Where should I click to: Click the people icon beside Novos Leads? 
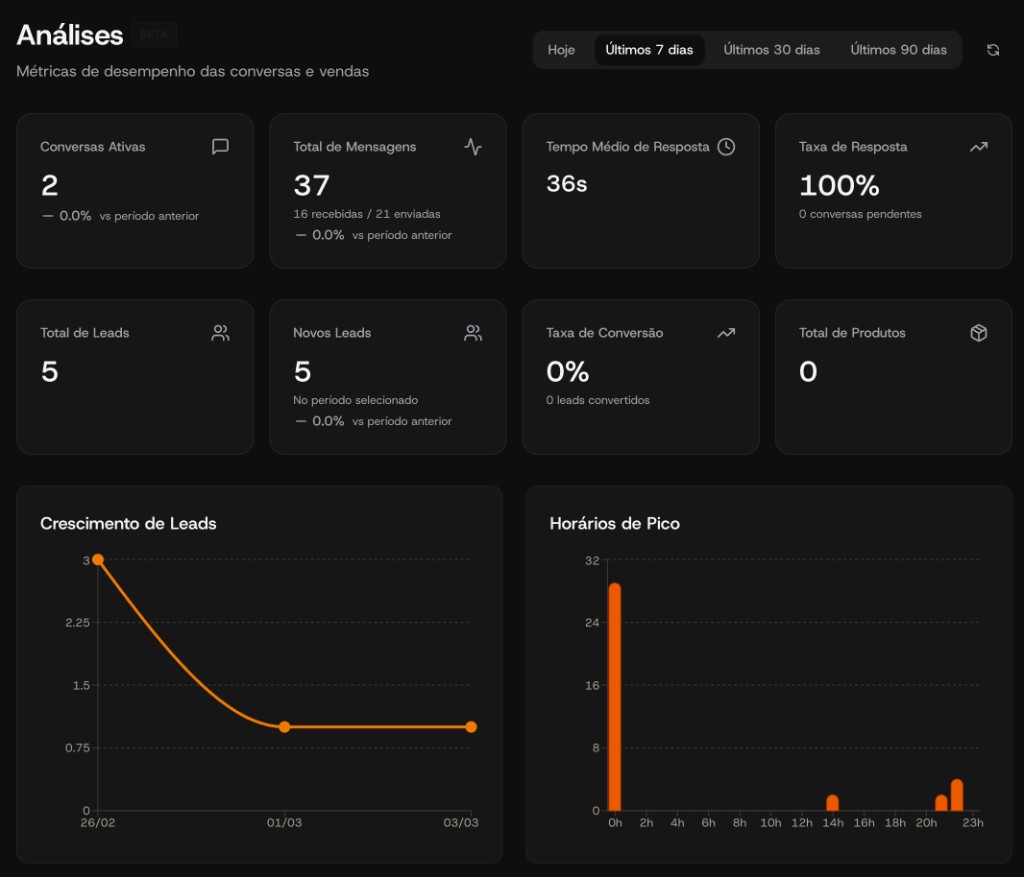tap(471, 332)
